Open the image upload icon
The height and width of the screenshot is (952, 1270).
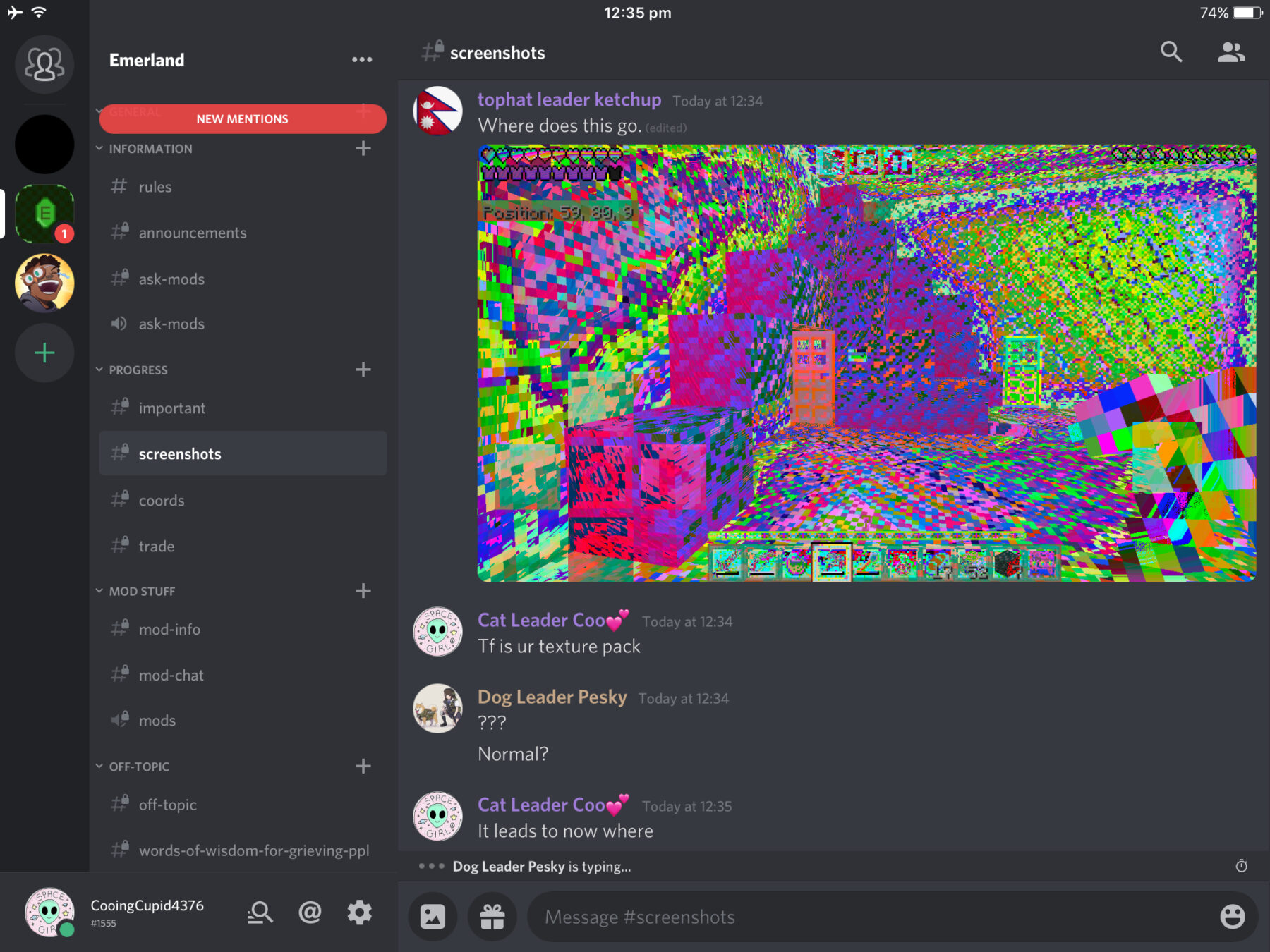[x=433, y=917]
